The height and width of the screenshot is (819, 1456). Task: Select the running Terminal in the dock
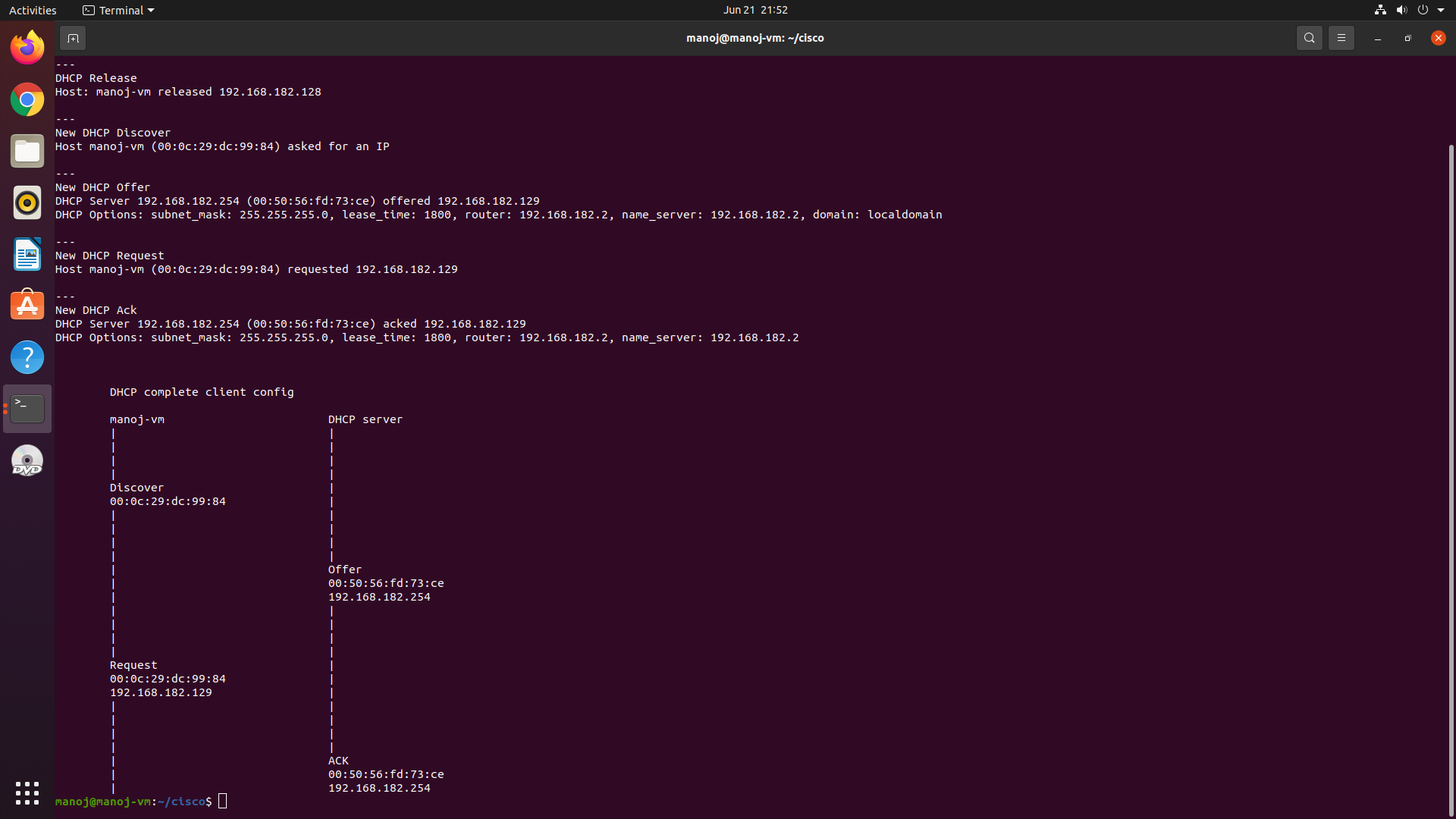[x=27, y=408]
